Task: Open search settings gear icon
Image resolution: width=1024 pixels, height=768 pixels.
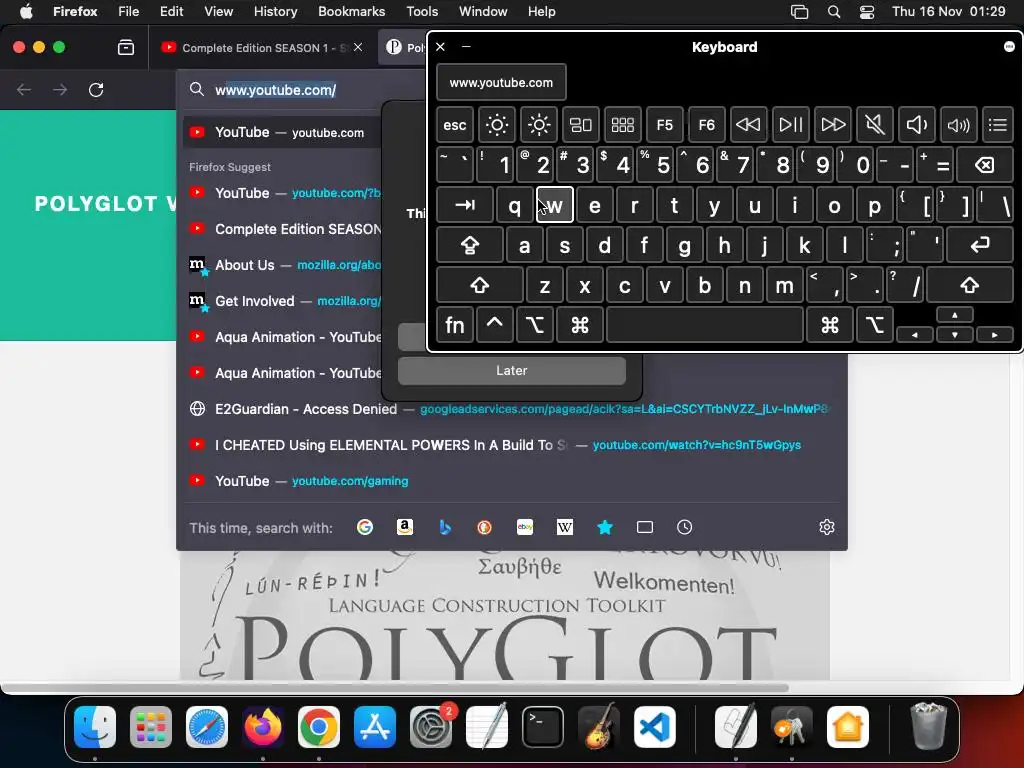Action: [x=827, y=527]
